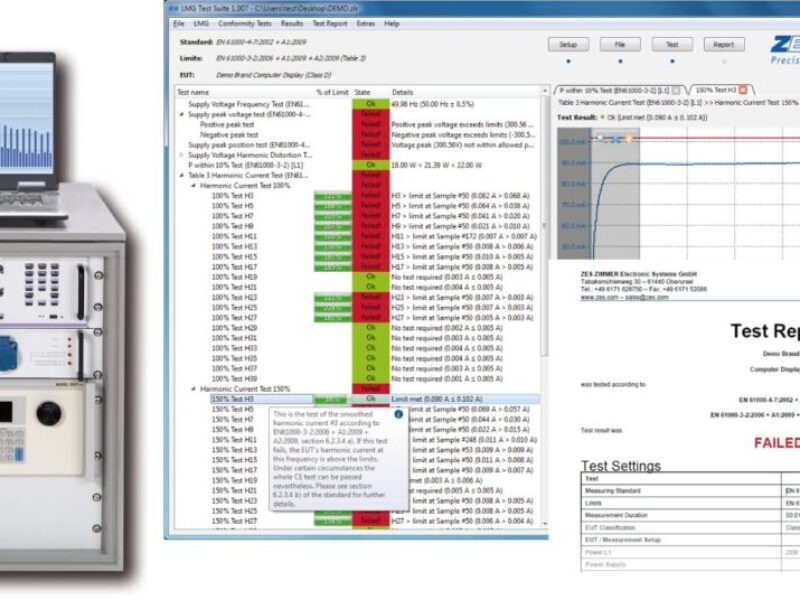Collapse the Table 3 Harmonic Current Test node

[x=181, y=175]
